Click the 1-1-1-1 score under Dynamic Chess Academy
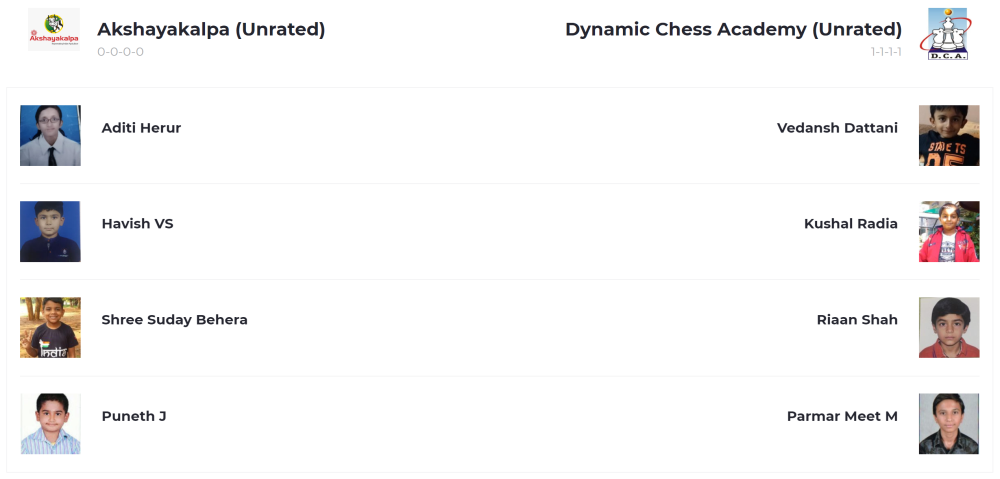Image resolution: width=1000 pixels, height=479 pixels. click(x=885, y=52)
